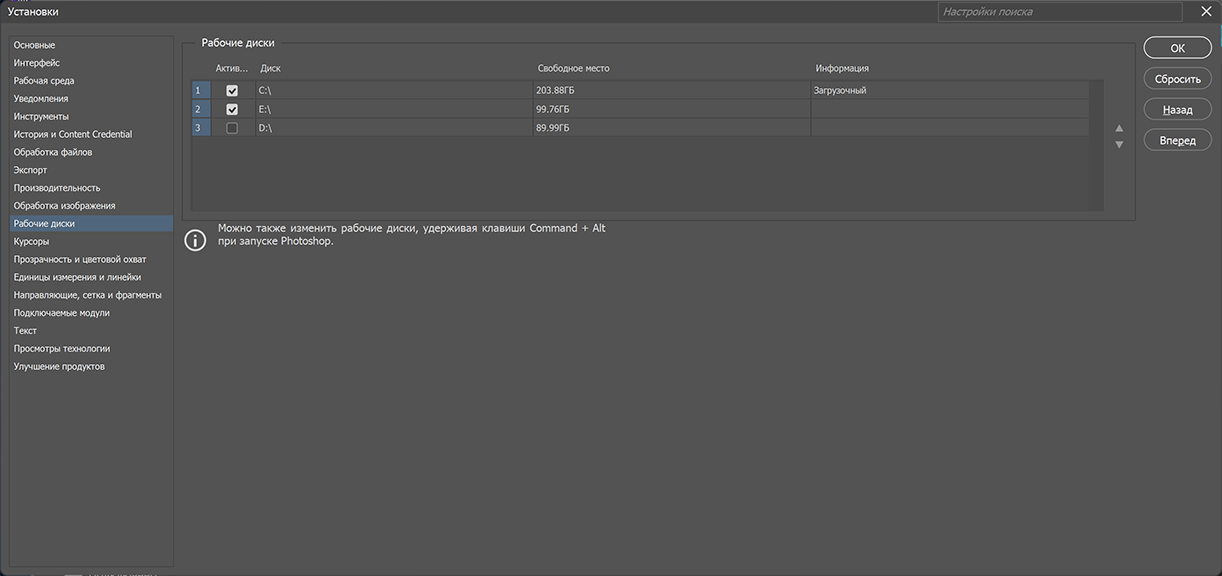Open История и Content Credential settings
The image size is (1222, 576).
tap(72, 134)
